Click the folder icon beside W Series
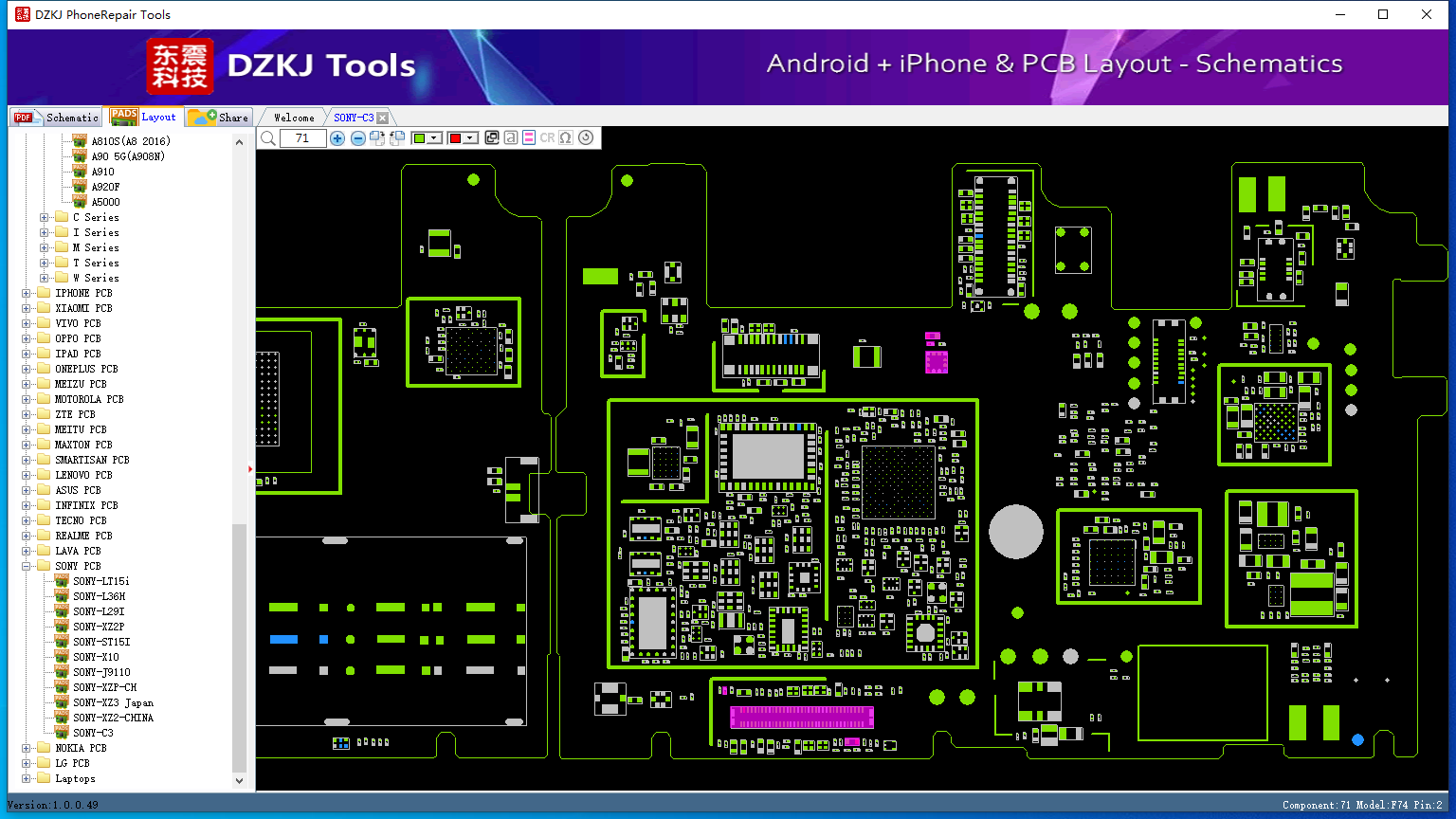The height and width of the screenshot is (819, 1456). [x=62, y=278]
